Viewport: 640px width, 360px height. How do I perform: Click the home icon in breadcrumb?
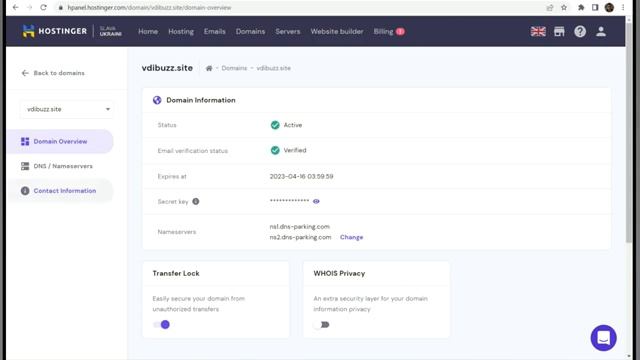209,68
